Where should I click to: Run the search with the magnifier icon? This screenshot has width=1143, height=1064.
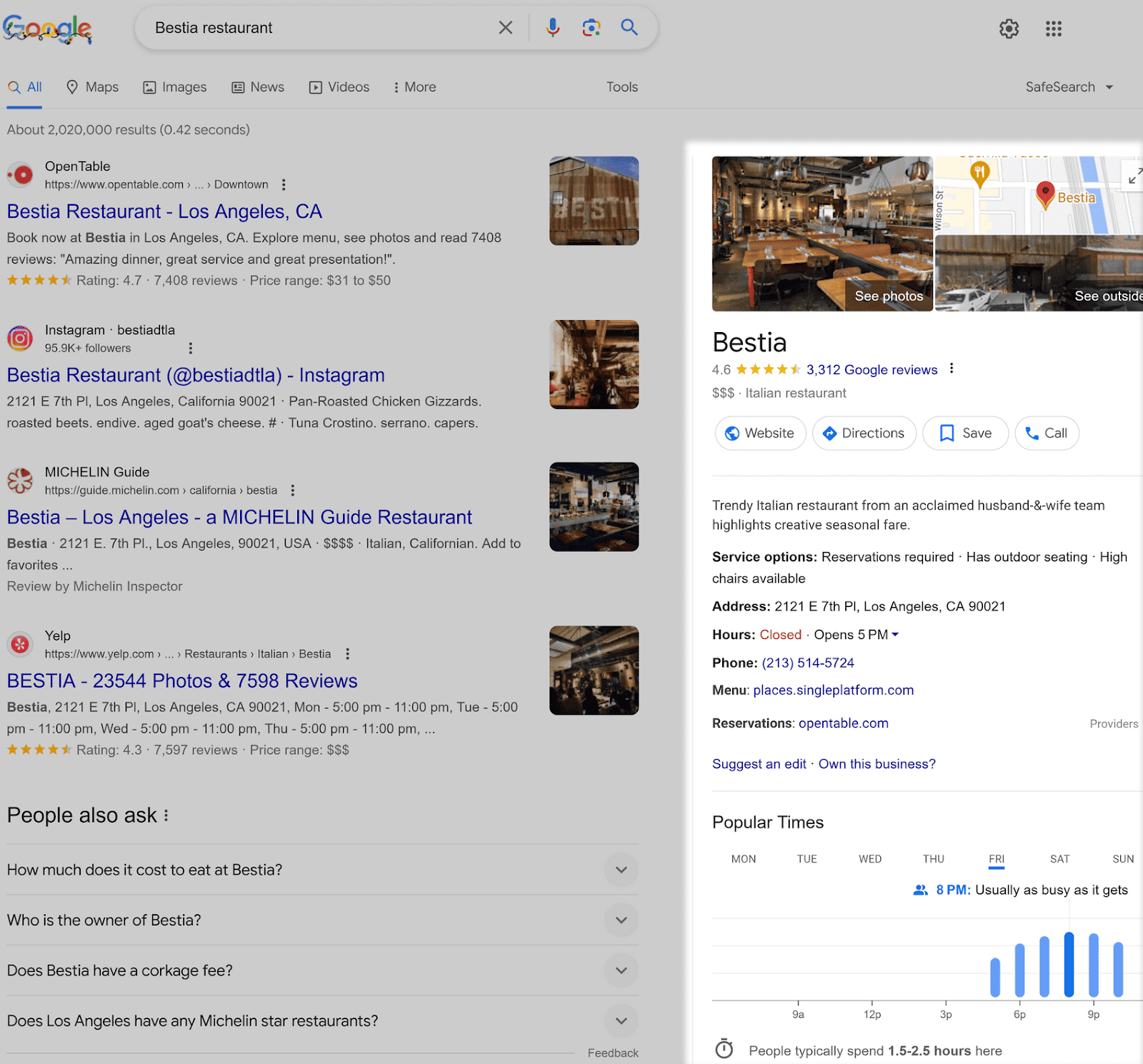629,27
